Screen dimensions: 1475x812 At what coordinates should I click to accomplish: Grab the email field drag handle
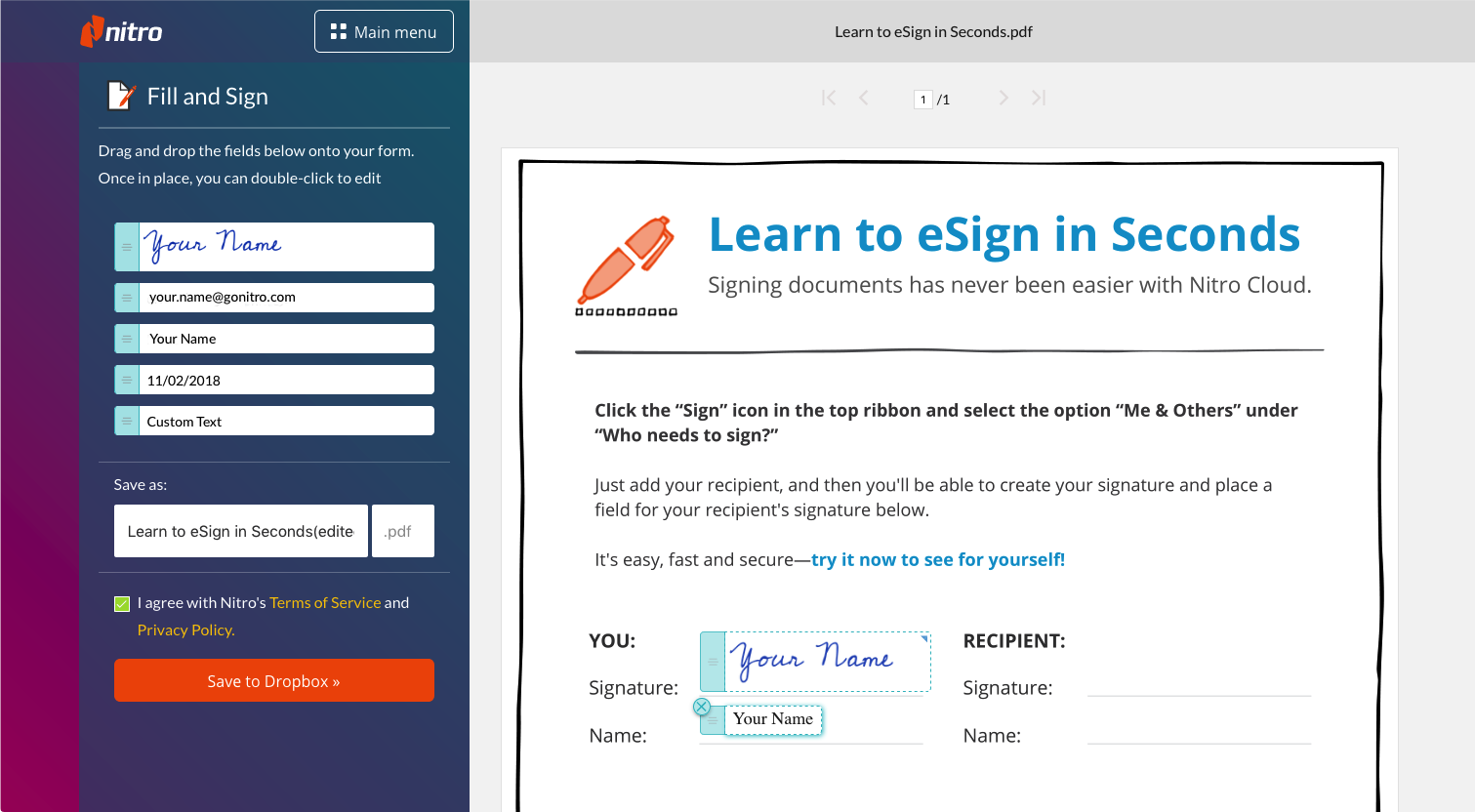[127, 298]
